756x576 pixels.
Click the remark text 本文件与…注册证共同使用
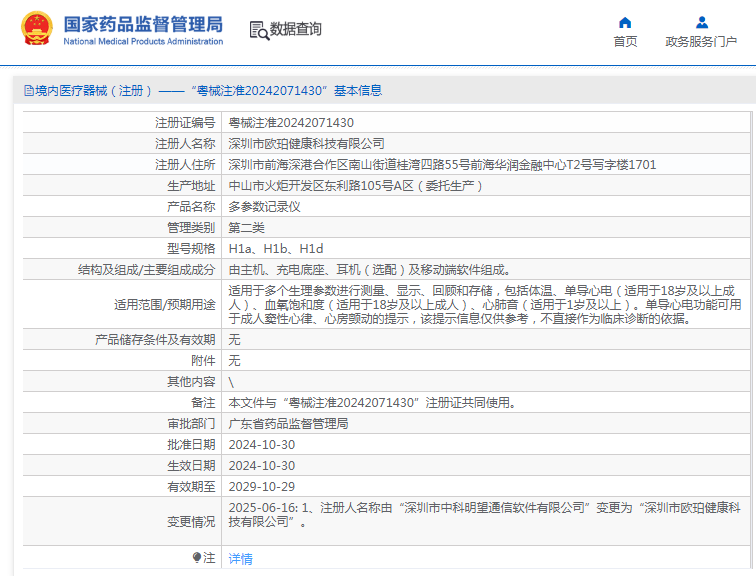(372, 402)
